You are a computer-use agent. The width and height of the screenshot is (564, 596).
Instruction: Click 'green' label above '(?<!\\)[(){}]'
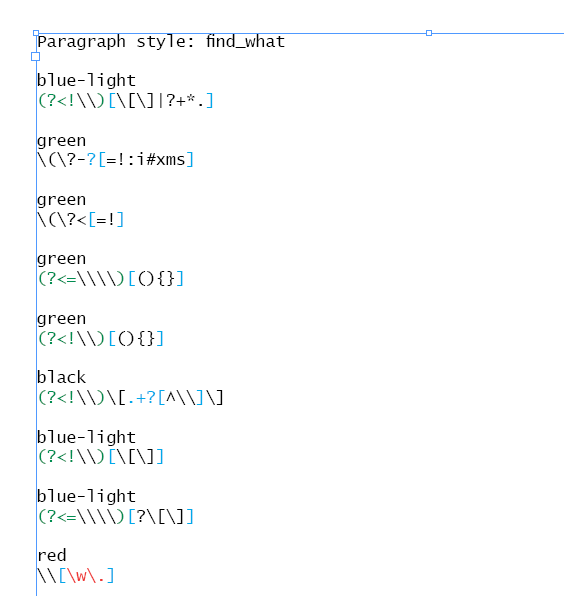click(x=62, y=319)
